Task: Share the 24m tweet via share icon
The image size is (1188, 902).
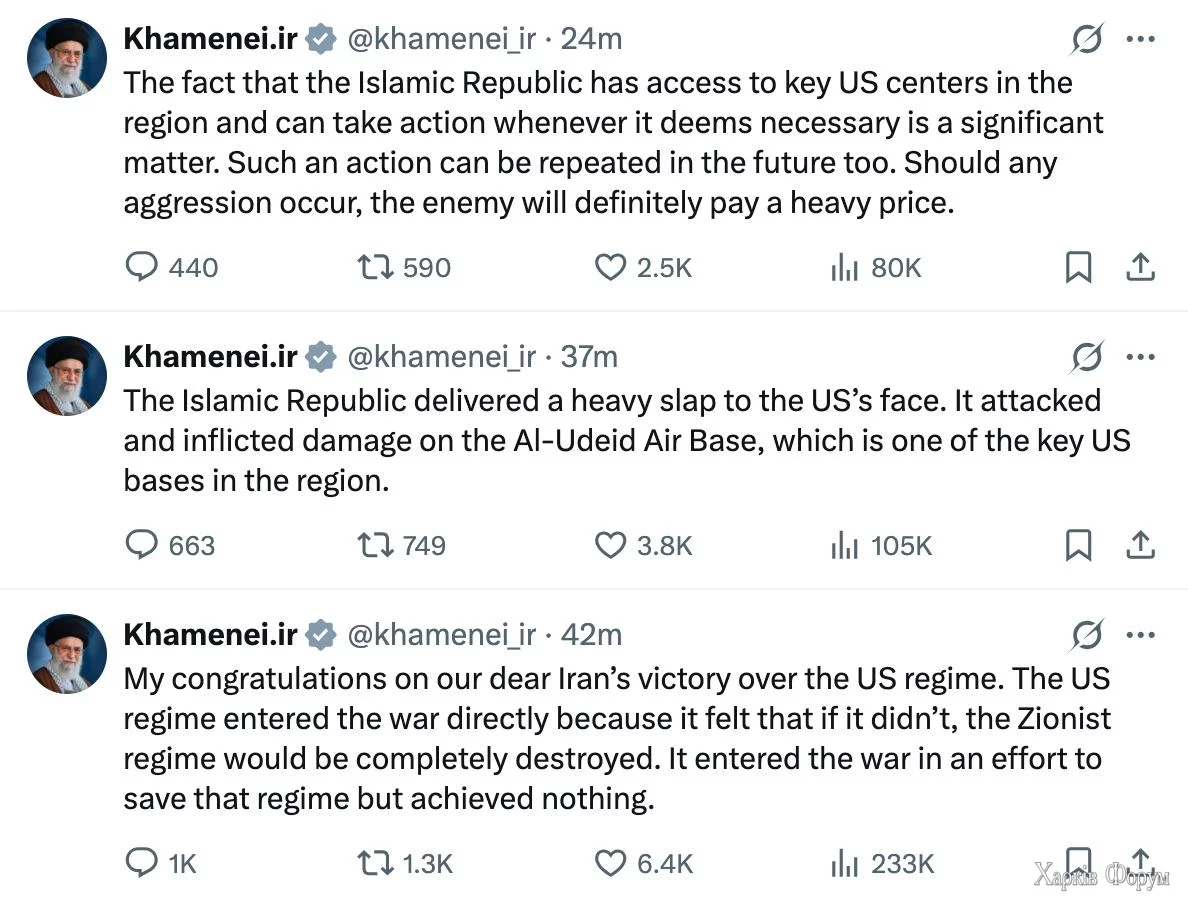Action: [x=1141, y=267]
